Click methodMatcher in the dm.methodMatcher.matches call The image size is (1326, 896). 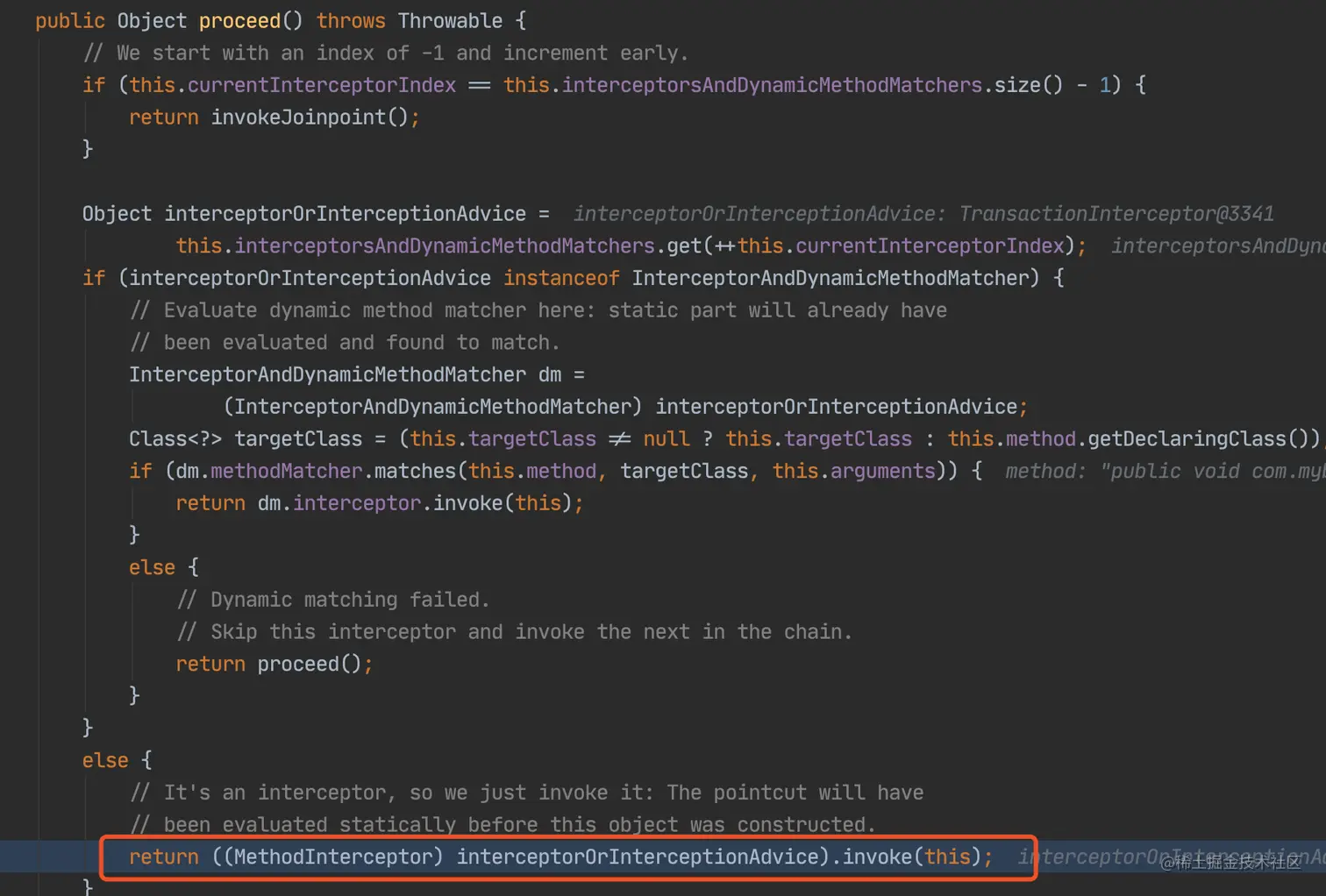tap(286, 472)
